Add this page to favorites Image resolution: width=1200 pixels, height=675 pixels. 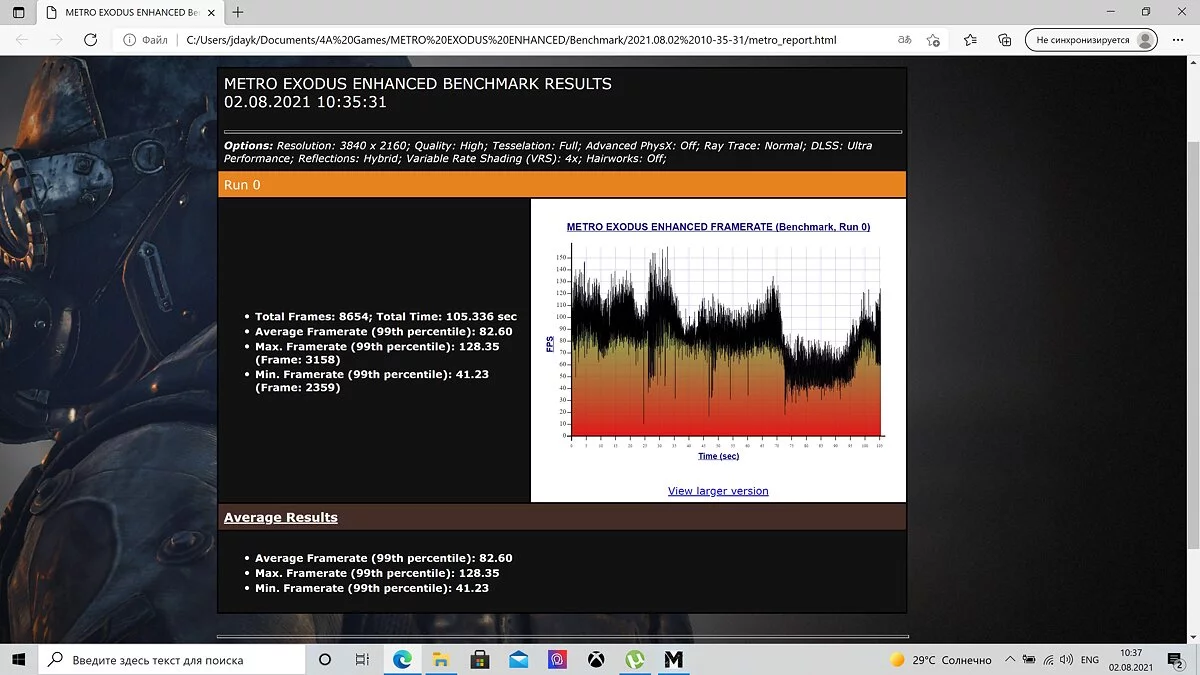click(x=933, y=40)
